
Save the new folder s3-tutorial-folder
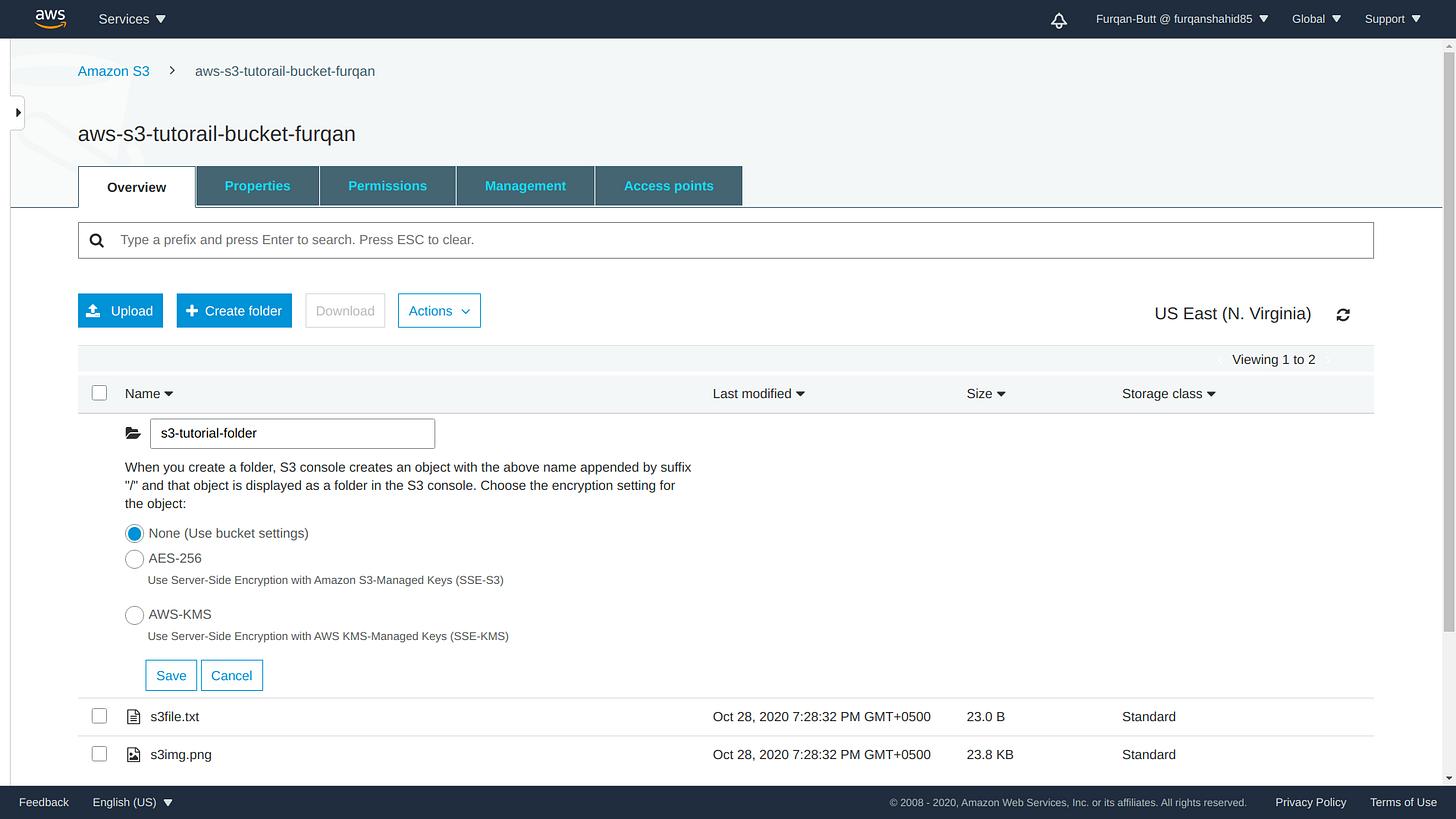point(170,675)
